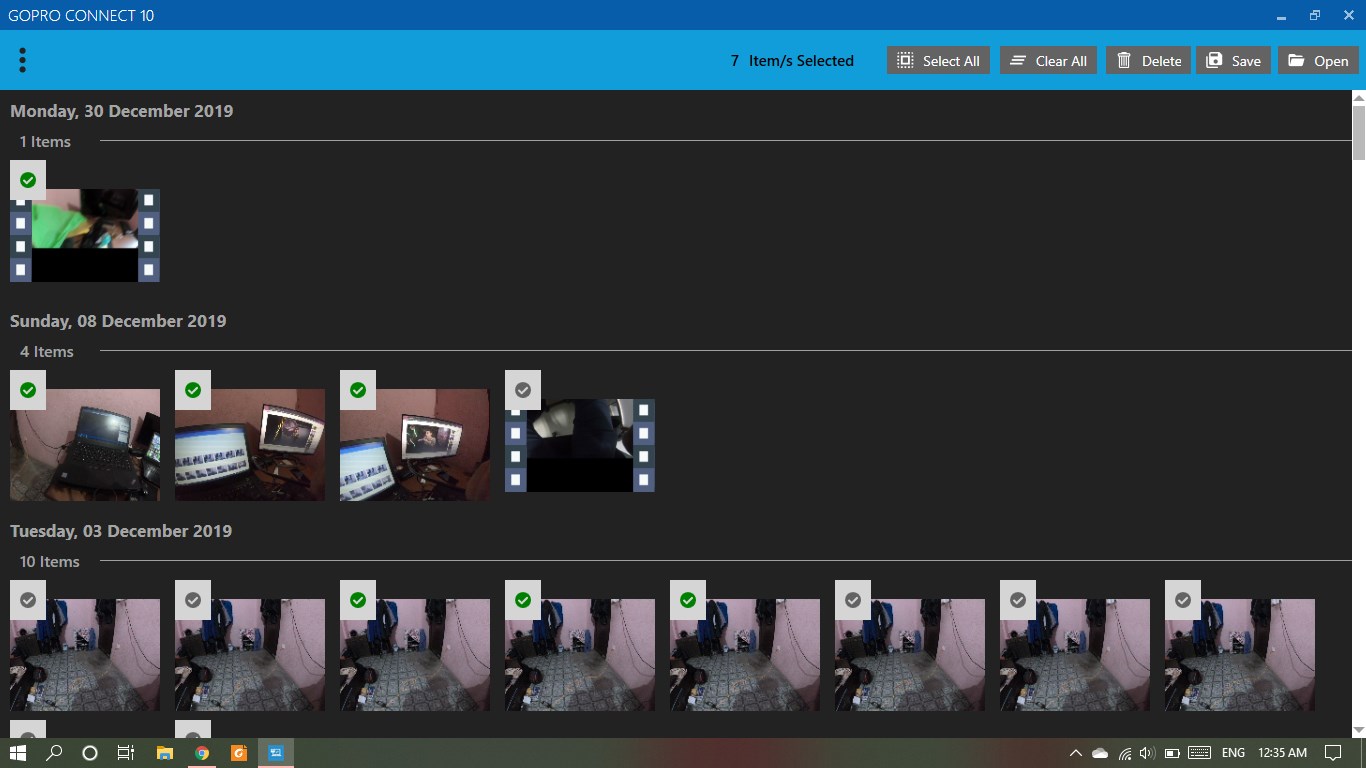Click the 'Monday, 30 December 2019' heading
This screenshot has width=1366, height=768.
(122, 111)
